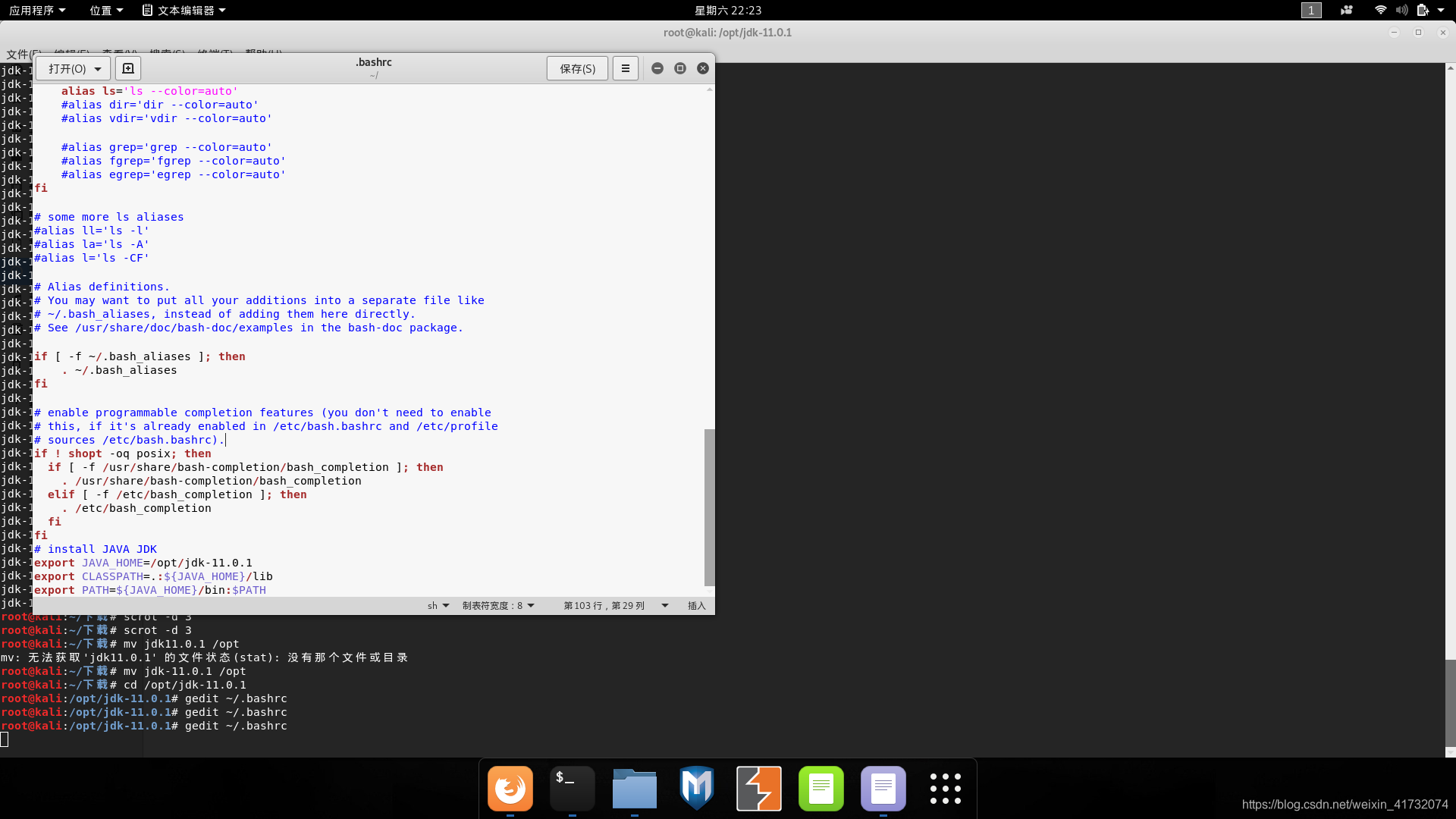
Task: Open the gedit hamburger menu
Action: [625, 67]
